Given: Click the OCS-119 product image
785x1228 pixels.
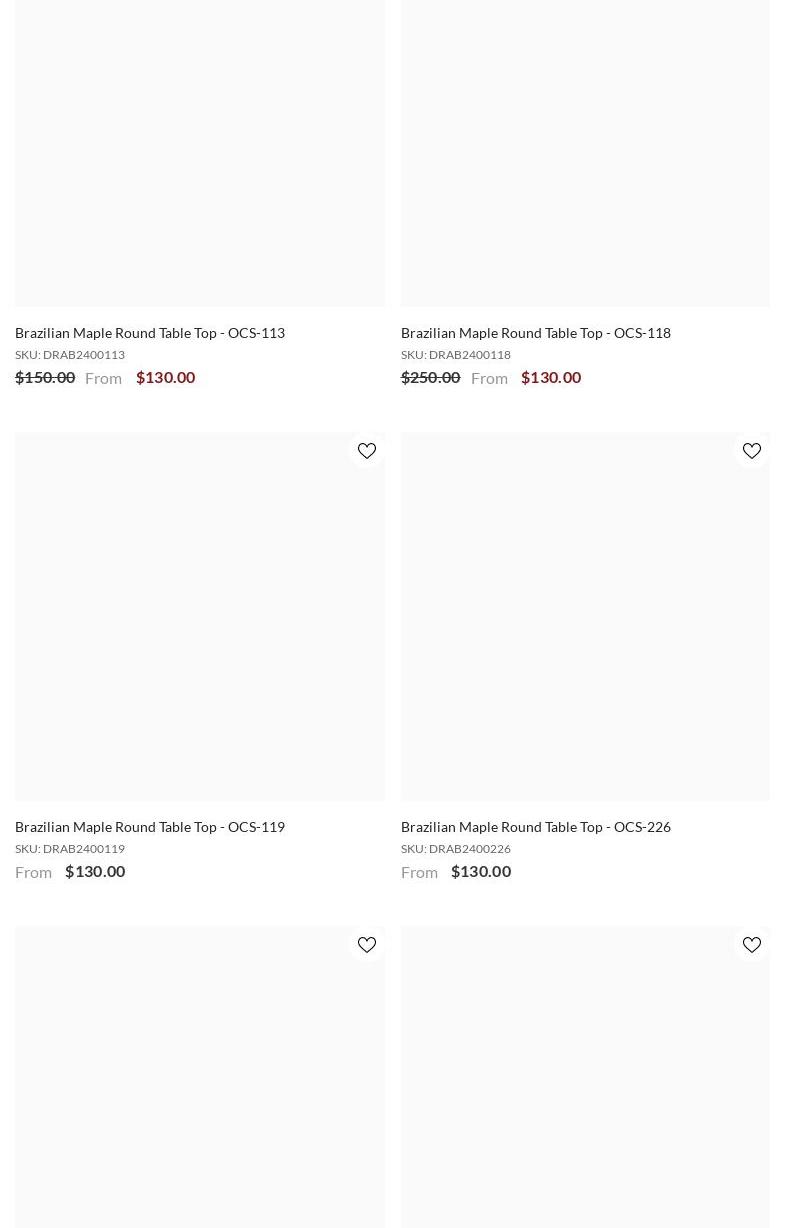Looking at the screenshot, I should [199, 616].
